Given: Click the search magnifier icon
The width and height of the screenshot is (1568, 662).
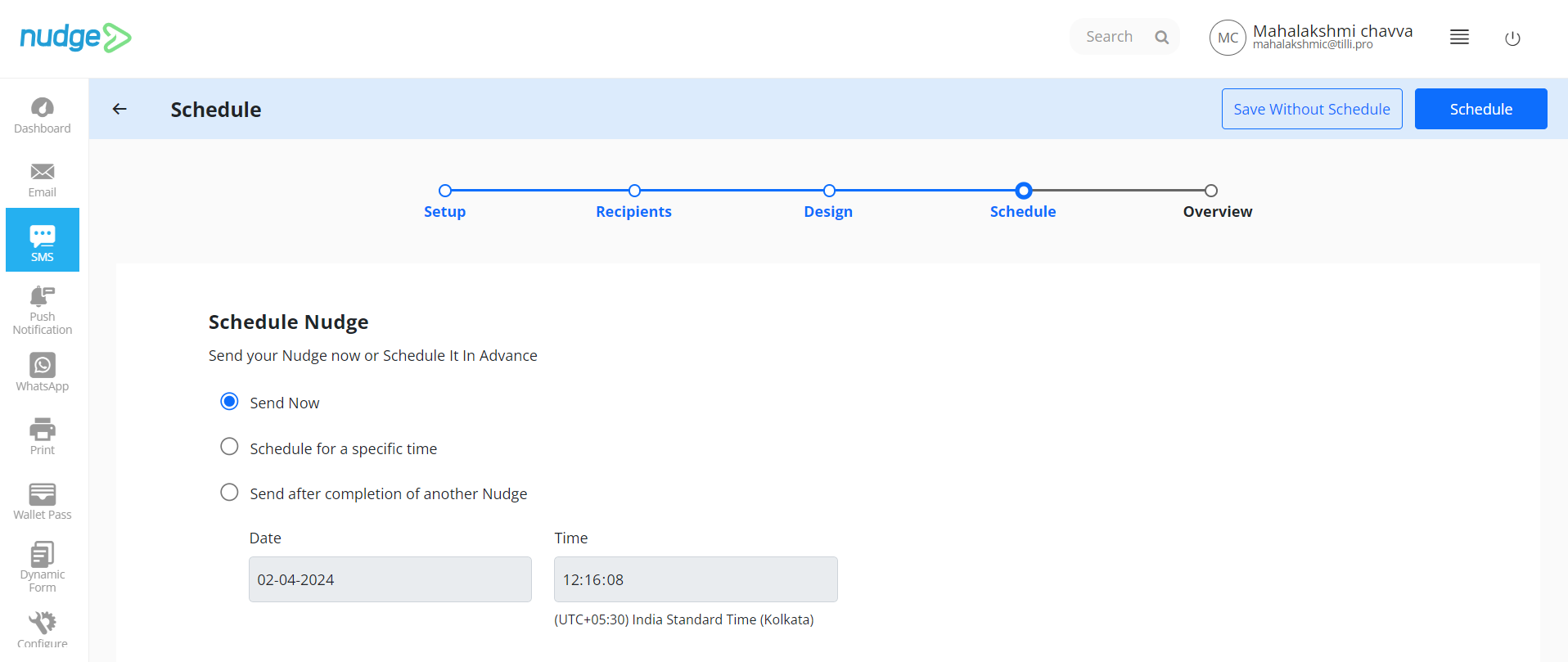Looking at the screenshot, I should pos(1161,37).
